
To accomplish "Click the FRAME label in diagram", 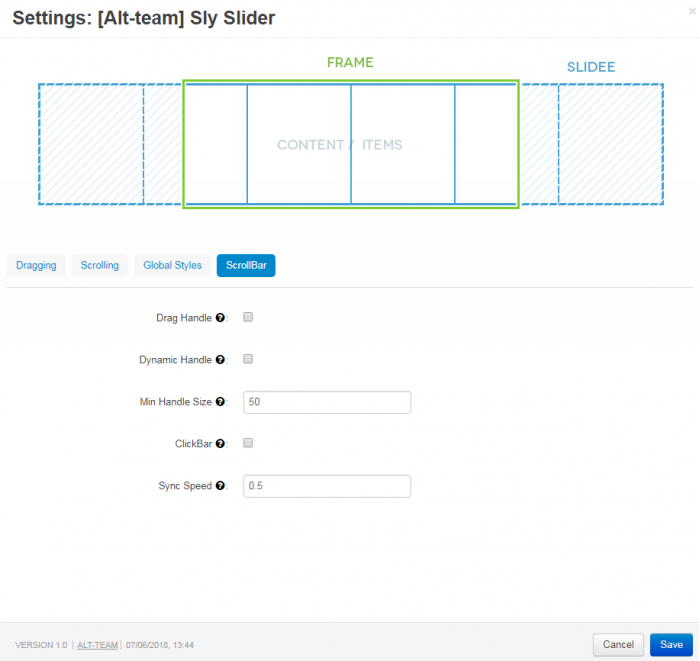I will point(350,62).
